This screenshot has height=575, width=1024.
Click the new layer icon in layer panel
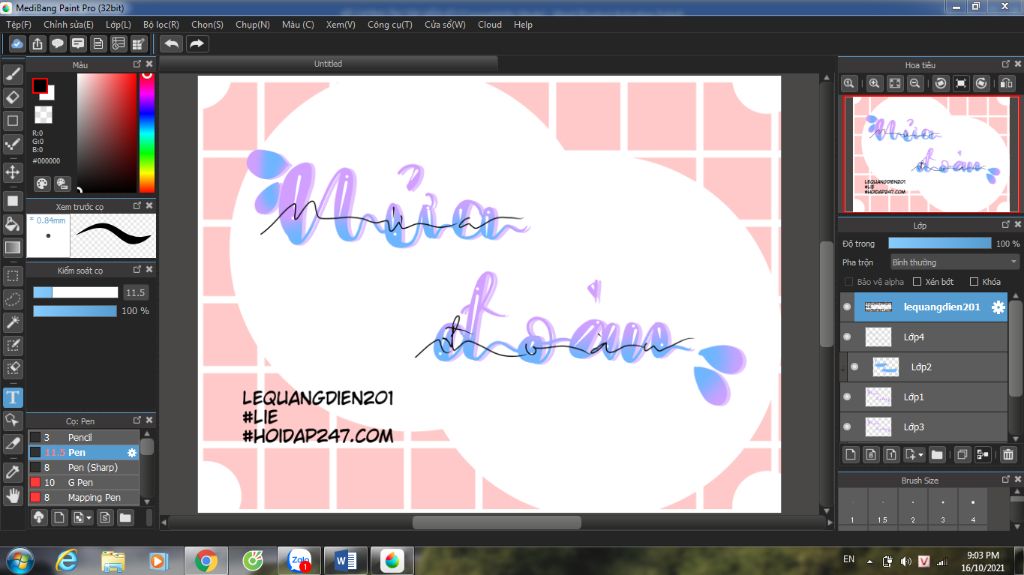[x=850, y=455]
